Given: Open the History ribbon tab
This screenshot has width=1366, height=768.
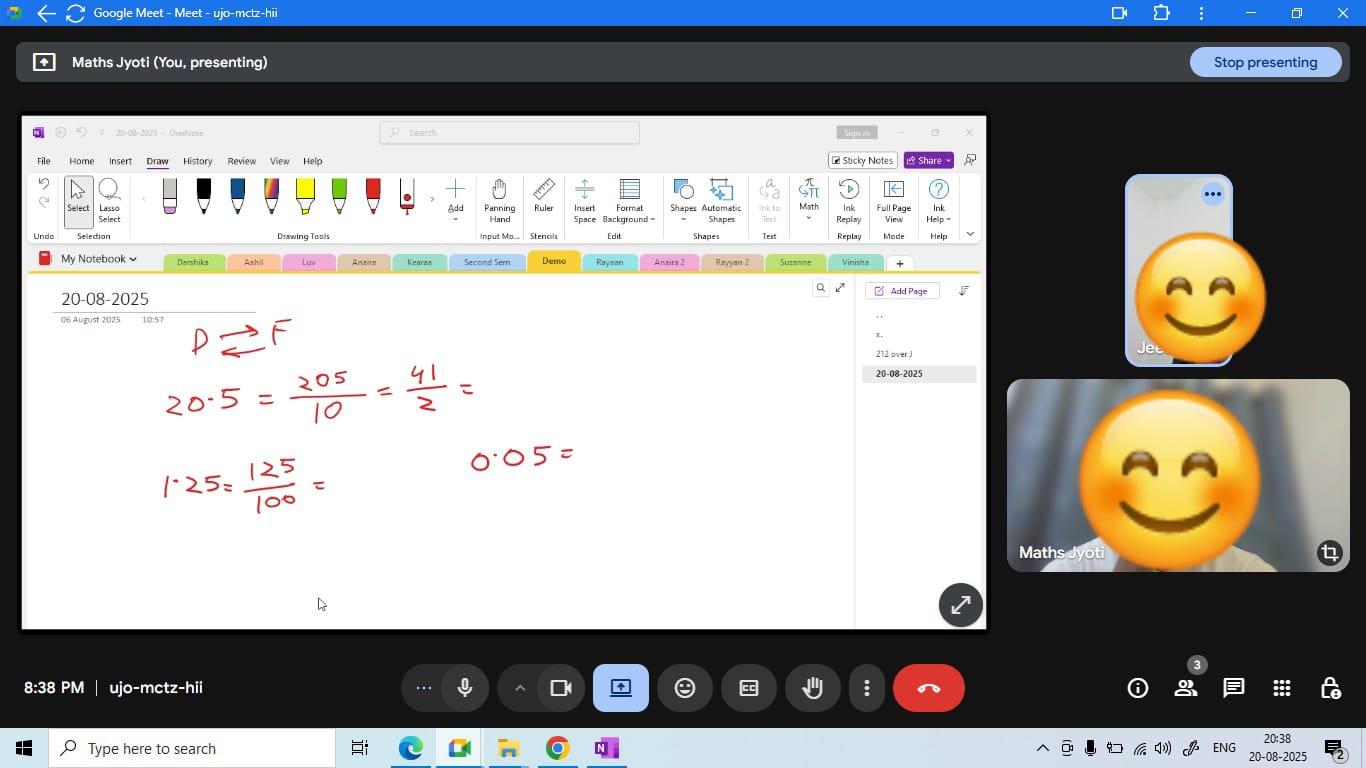Looking at the screenshot, I should [x=197, y=161].
